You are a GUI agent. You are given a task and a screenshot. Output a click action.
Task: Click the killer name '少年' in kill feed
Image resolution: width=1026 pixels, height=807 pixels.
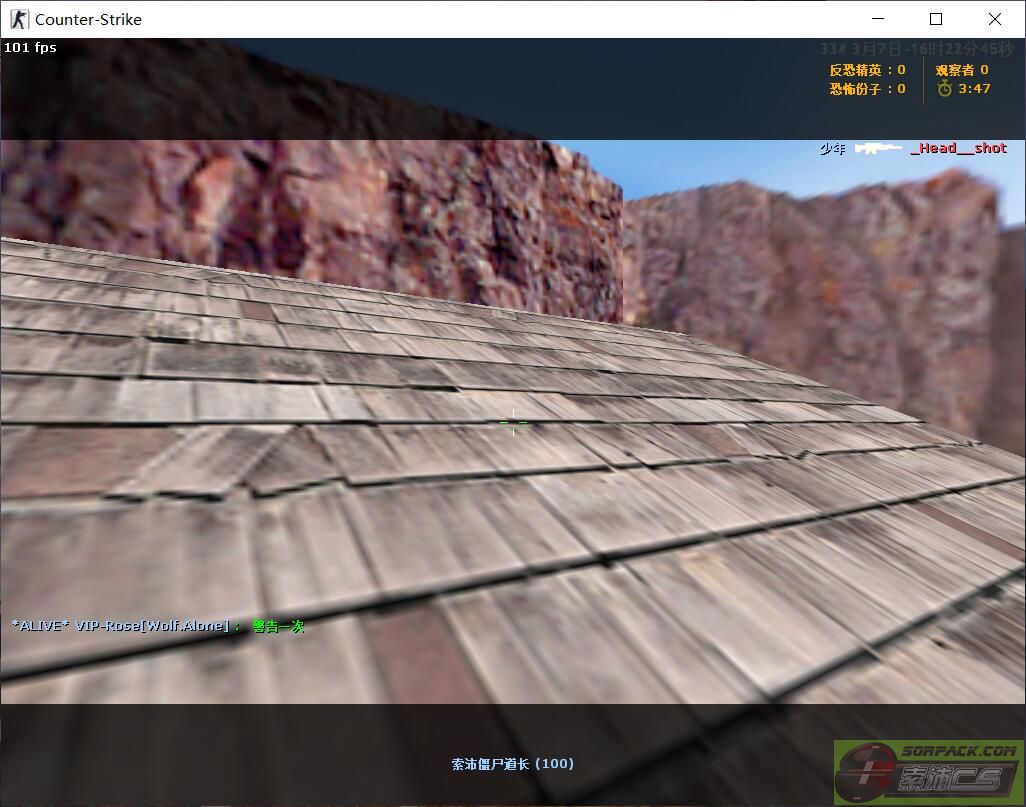(833, 149)
